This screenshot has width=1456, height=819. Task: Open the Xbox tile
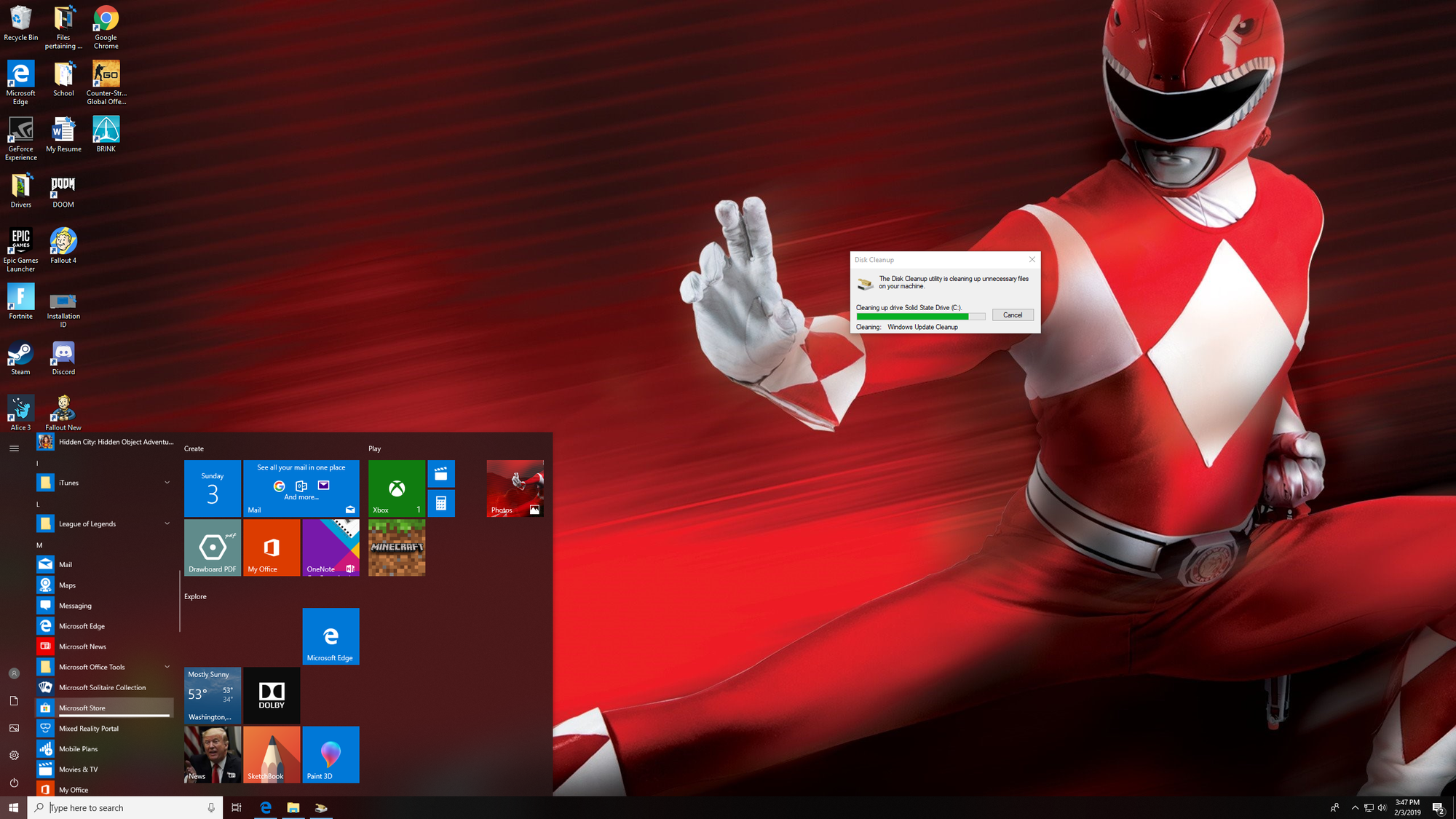(x=397, y=488)
